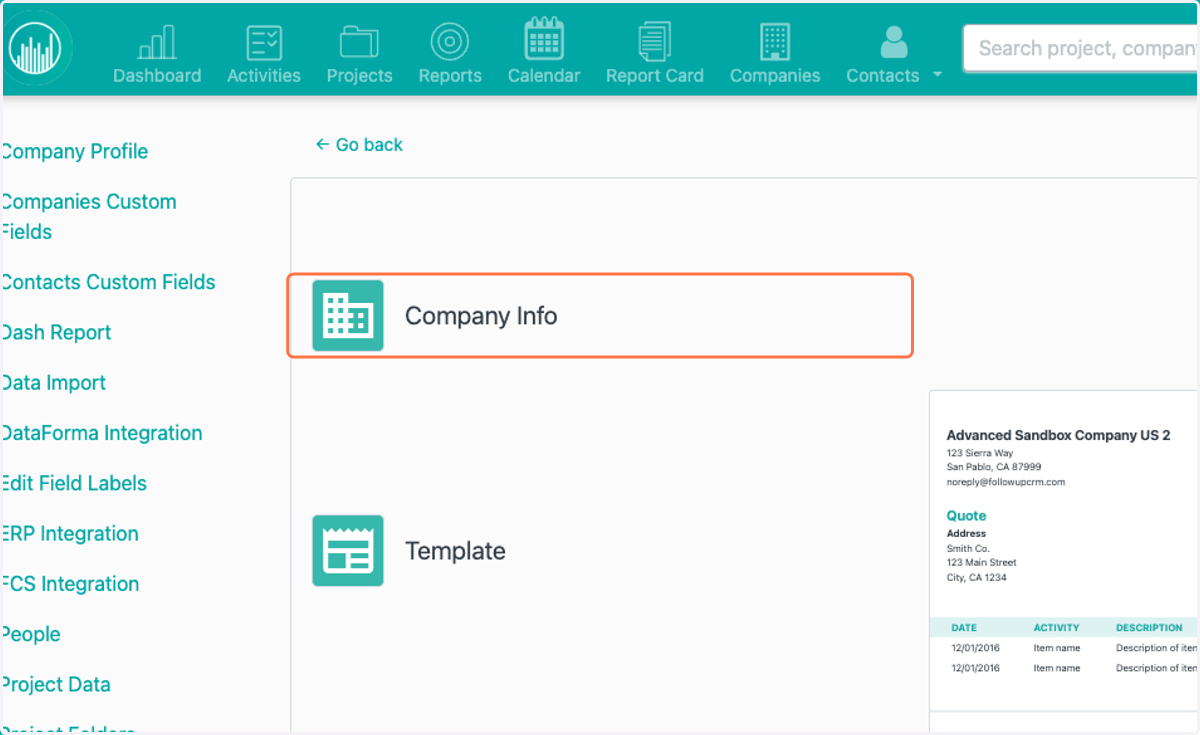Click the 'noreply@followupcrm.com' email text
Image resolution: width=1200 pixels, height=735 pixels.
click(x=1006, y=482)
